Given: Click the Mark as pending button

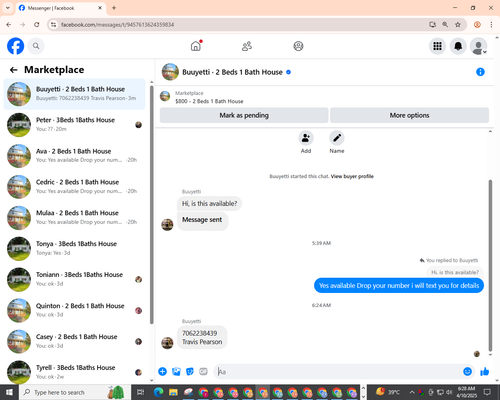Looking at the screenshot, I should [244, 115].
